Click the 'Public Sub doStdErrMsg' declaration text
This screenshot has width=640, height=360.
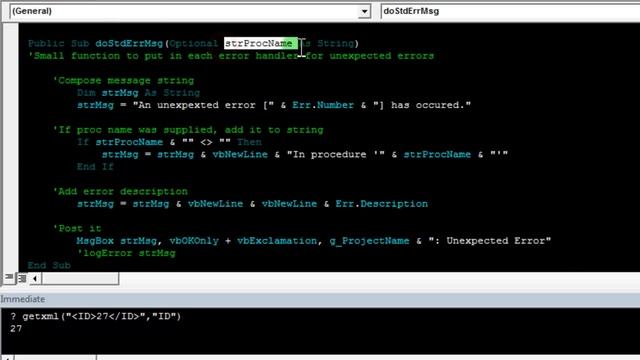coord(95,43)
